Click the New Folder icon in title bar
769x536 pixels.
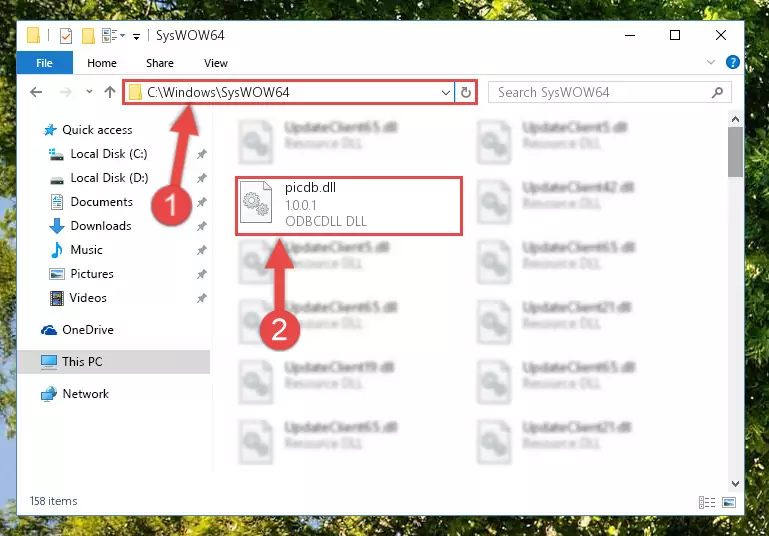(x=88, y=35)
